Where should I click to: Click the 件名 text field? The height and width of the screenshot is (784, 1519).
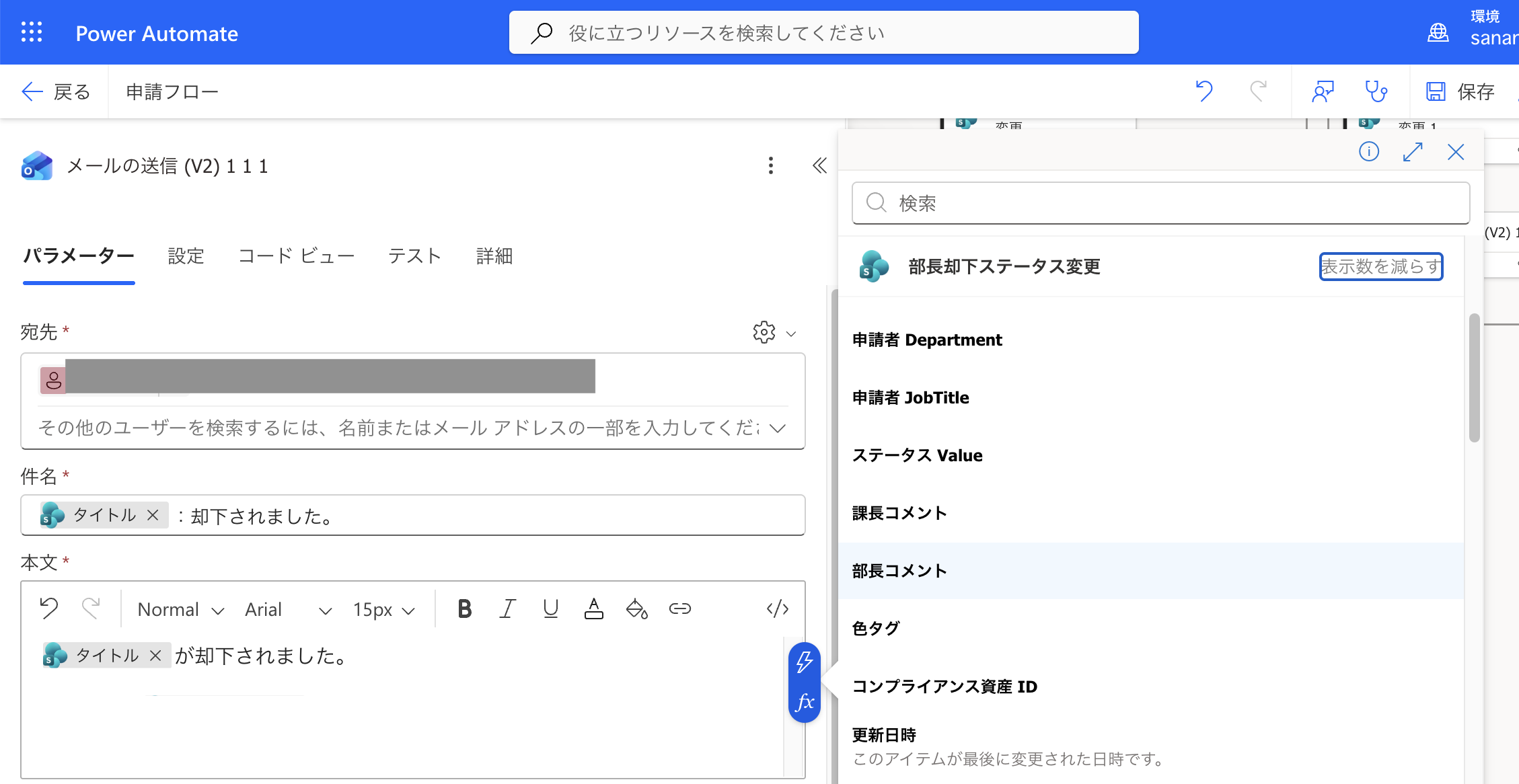[413, 515]
